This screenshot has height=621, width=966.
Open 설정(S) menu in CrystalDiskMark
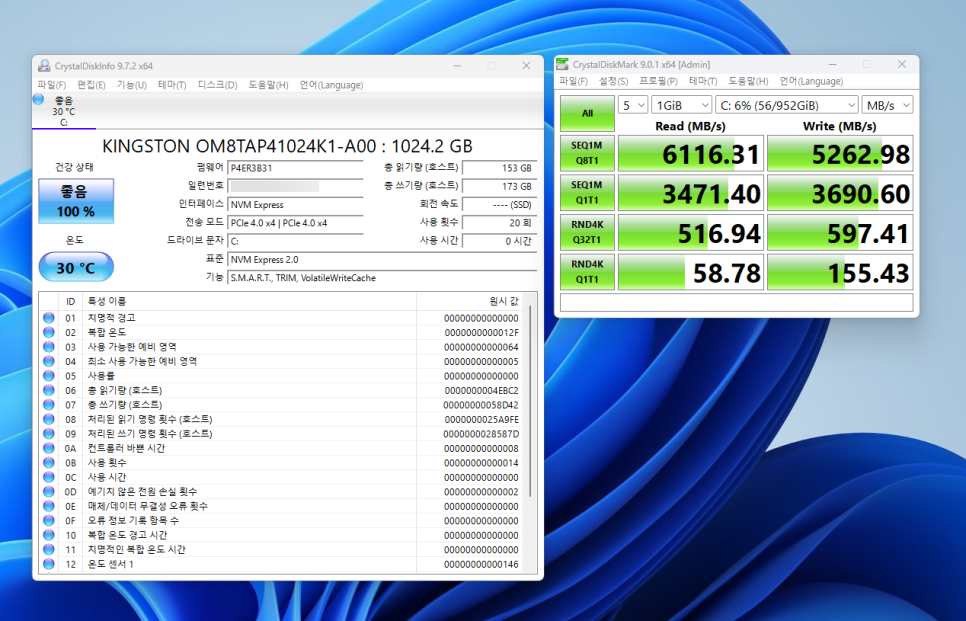[613, 81]
